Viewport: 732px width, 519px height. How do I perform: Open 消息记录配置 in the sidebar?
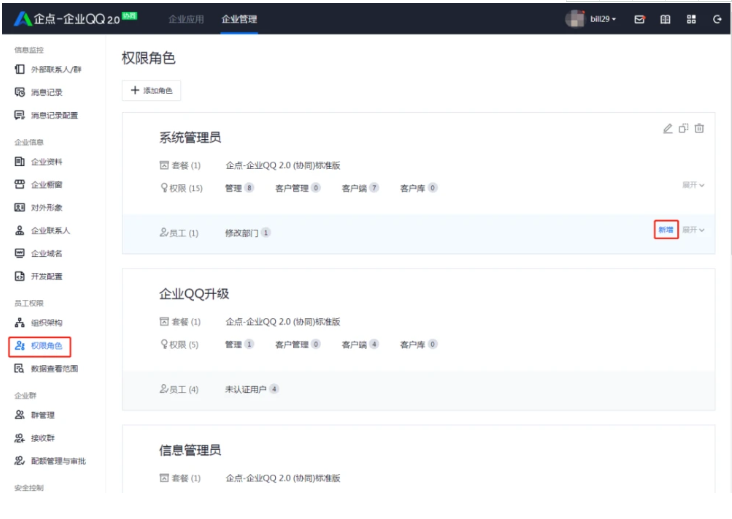pyautogui.click(x=46, y=115)
